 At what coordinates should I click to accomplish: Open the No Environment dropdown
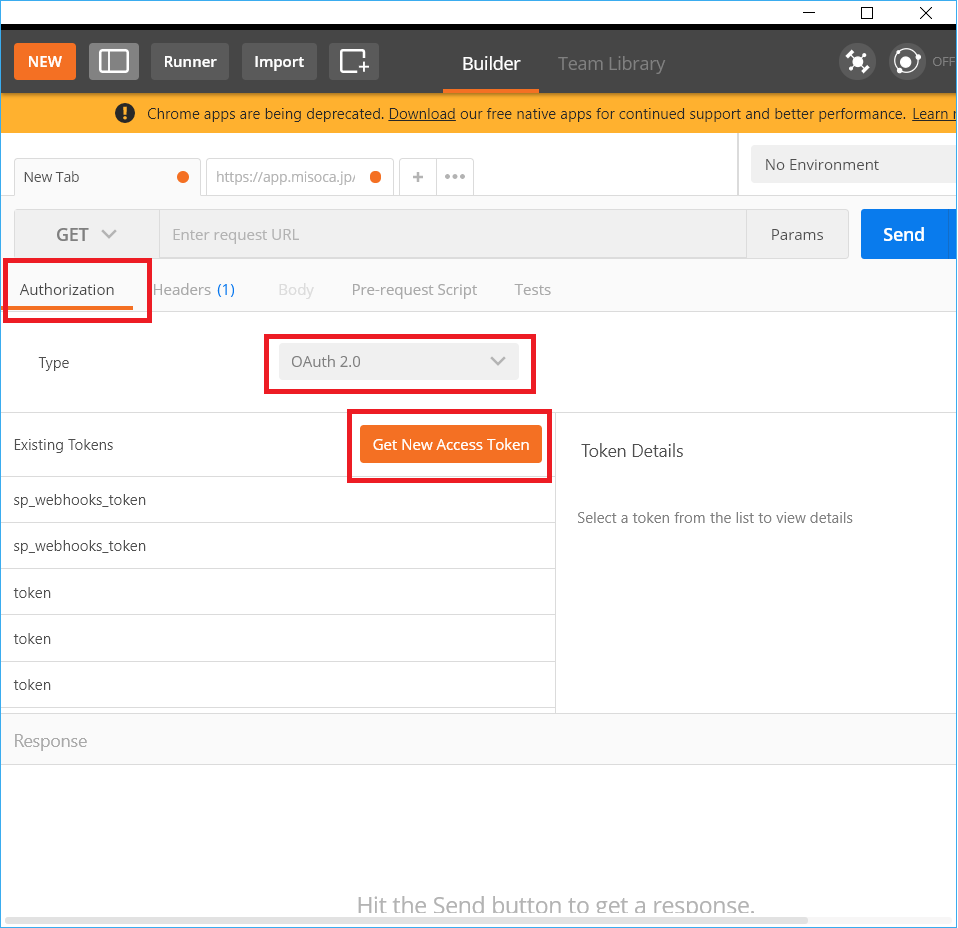click(854, 164)
